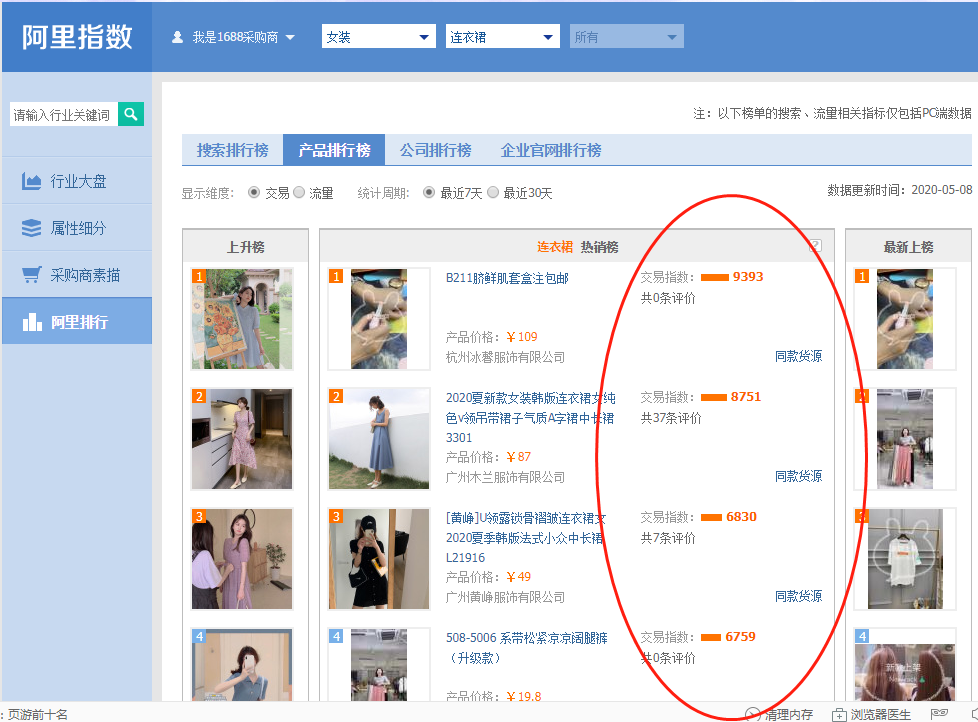
Task: Open 采购商素描 sidebar menu item
Action: [x=77, y=274]
